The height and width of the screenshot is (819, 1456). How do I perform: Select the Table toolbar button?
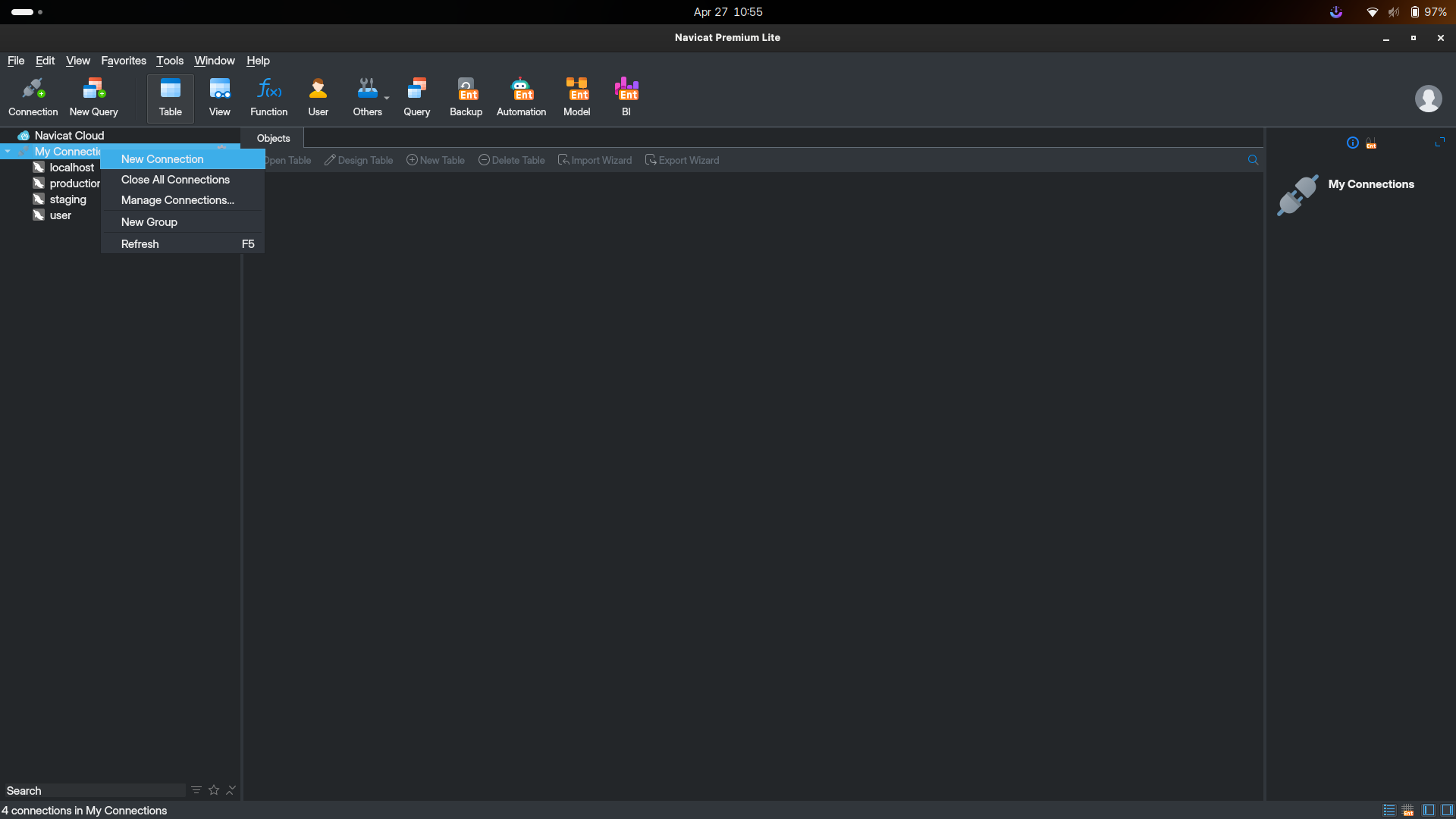(x=171, y=98)
